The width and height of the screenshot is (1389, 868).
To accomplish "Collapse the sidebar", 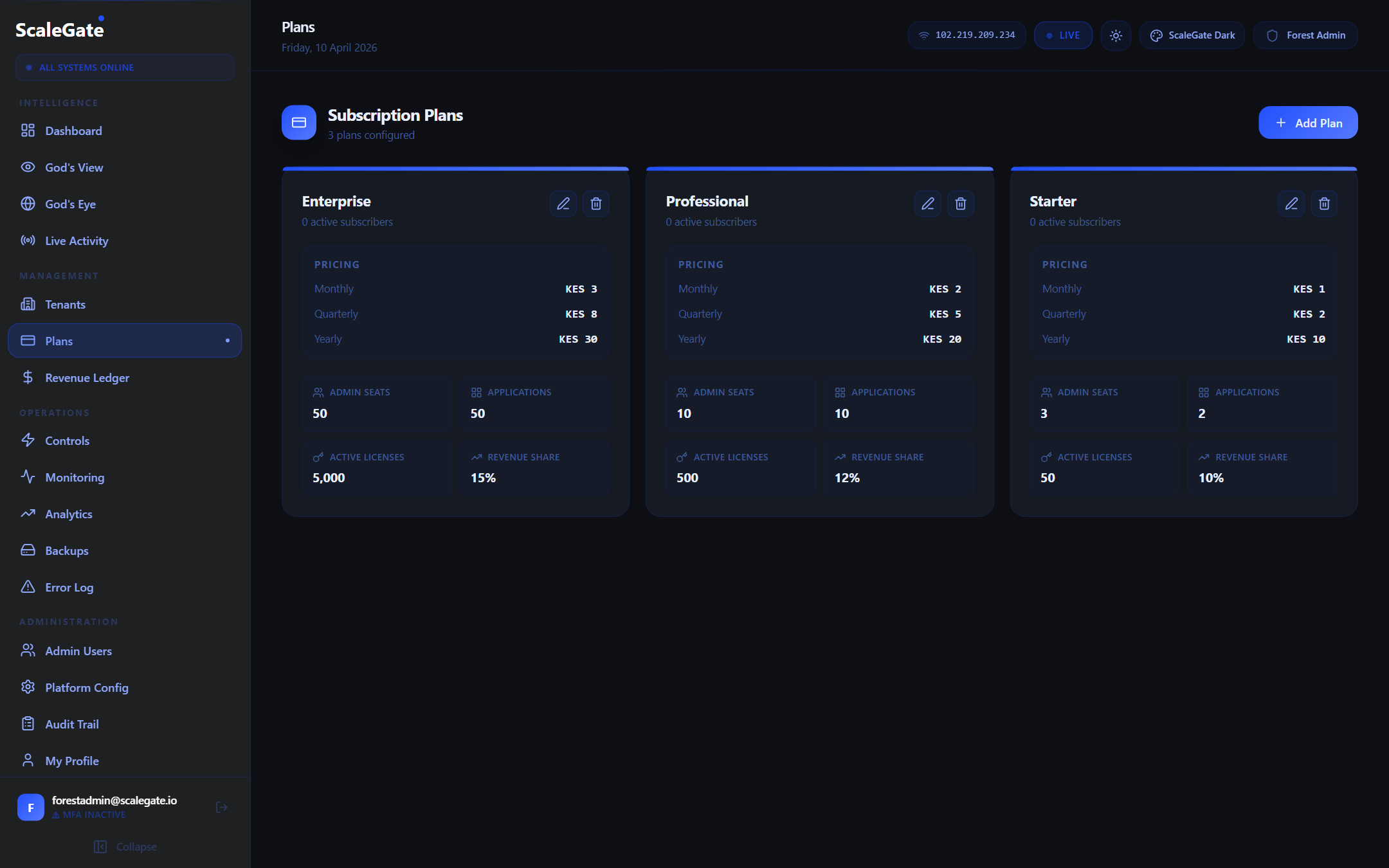I will (x=125, y=846).
